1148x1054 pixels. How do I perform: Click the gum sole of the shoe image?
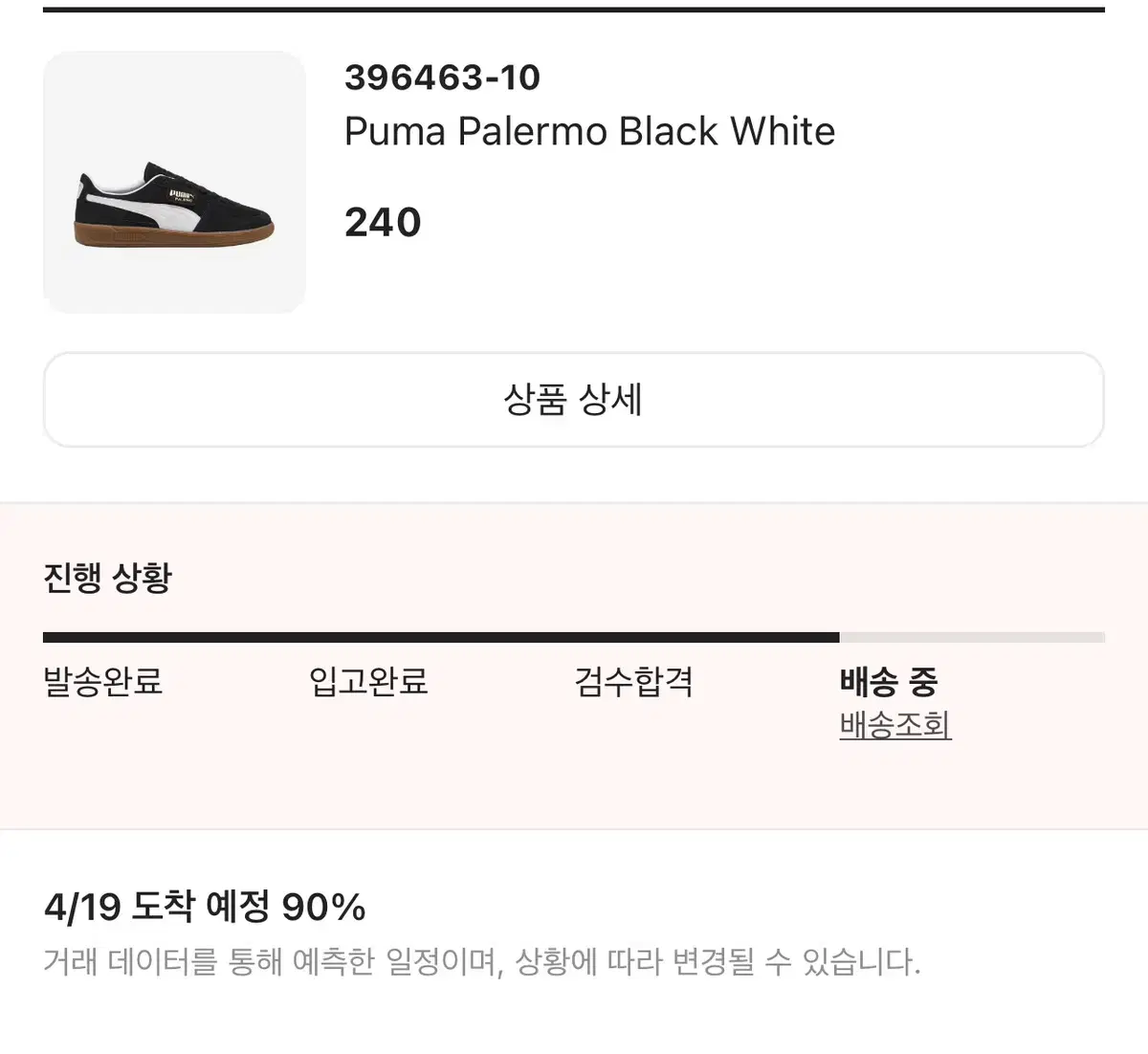[174, 235]
